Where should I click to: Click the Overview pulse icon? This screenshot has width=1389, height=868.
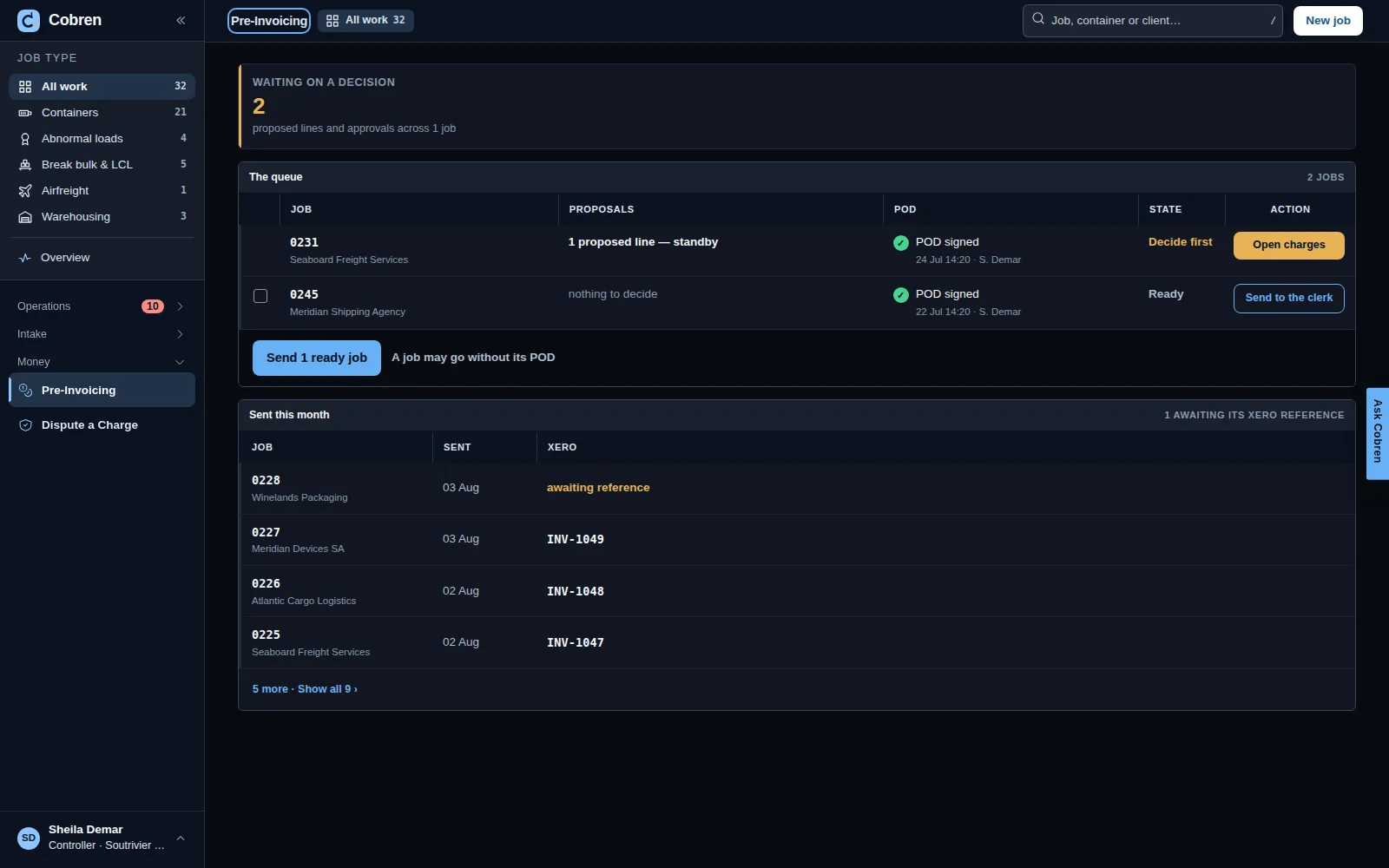[25, 258]
